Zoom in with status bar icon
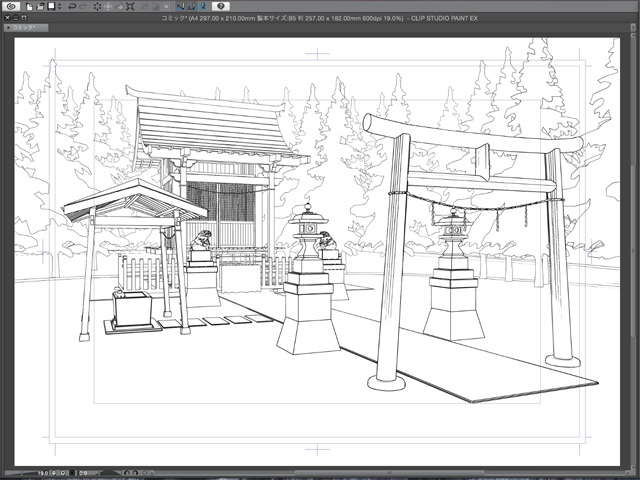640x480 pixels. pos(63,473)
